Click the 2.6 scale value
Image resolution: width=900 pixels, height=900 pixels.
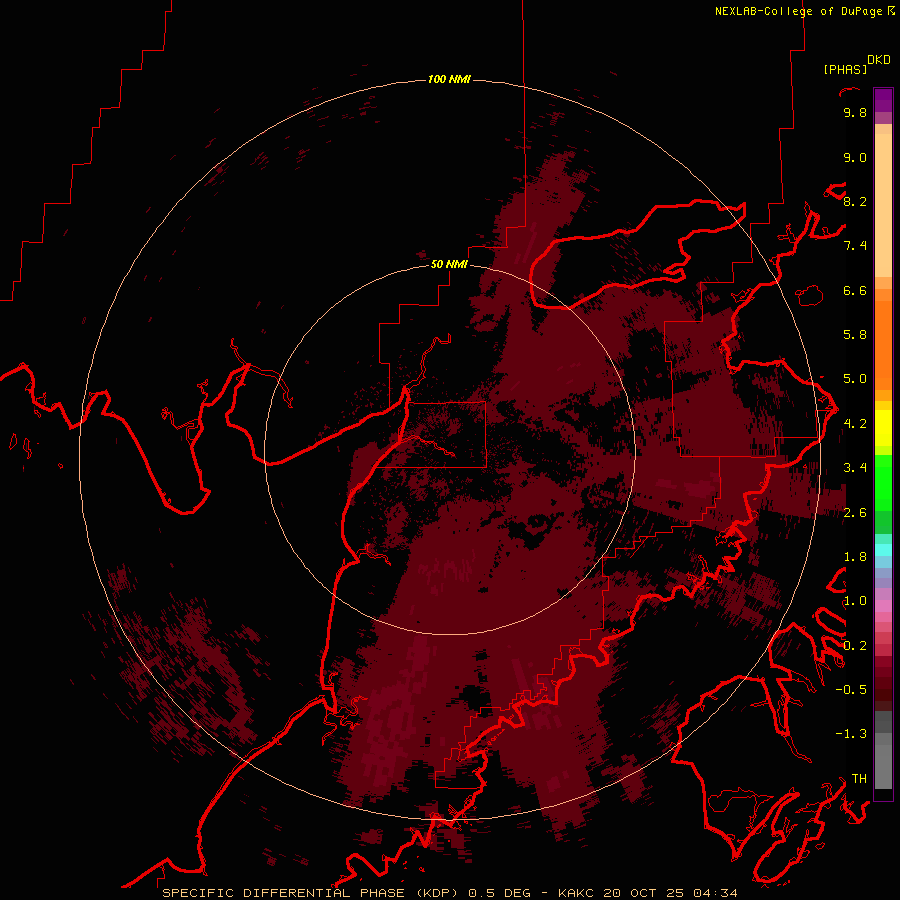(855, 513)
